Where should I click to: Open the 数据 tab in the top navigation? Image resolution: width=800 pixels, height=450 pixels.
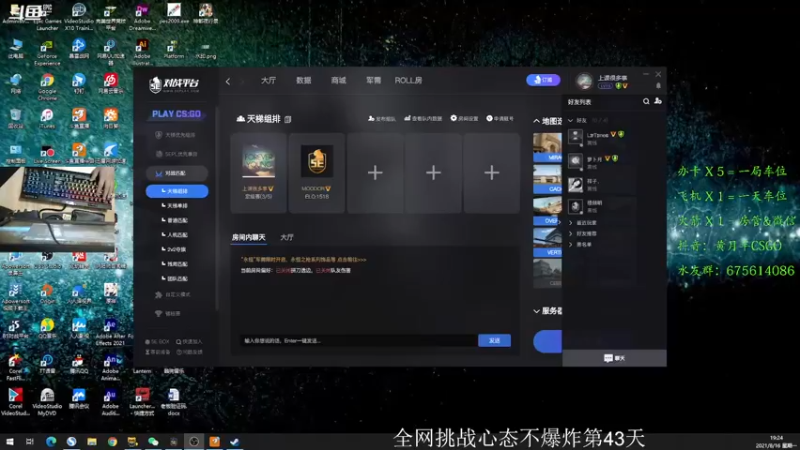304,81
